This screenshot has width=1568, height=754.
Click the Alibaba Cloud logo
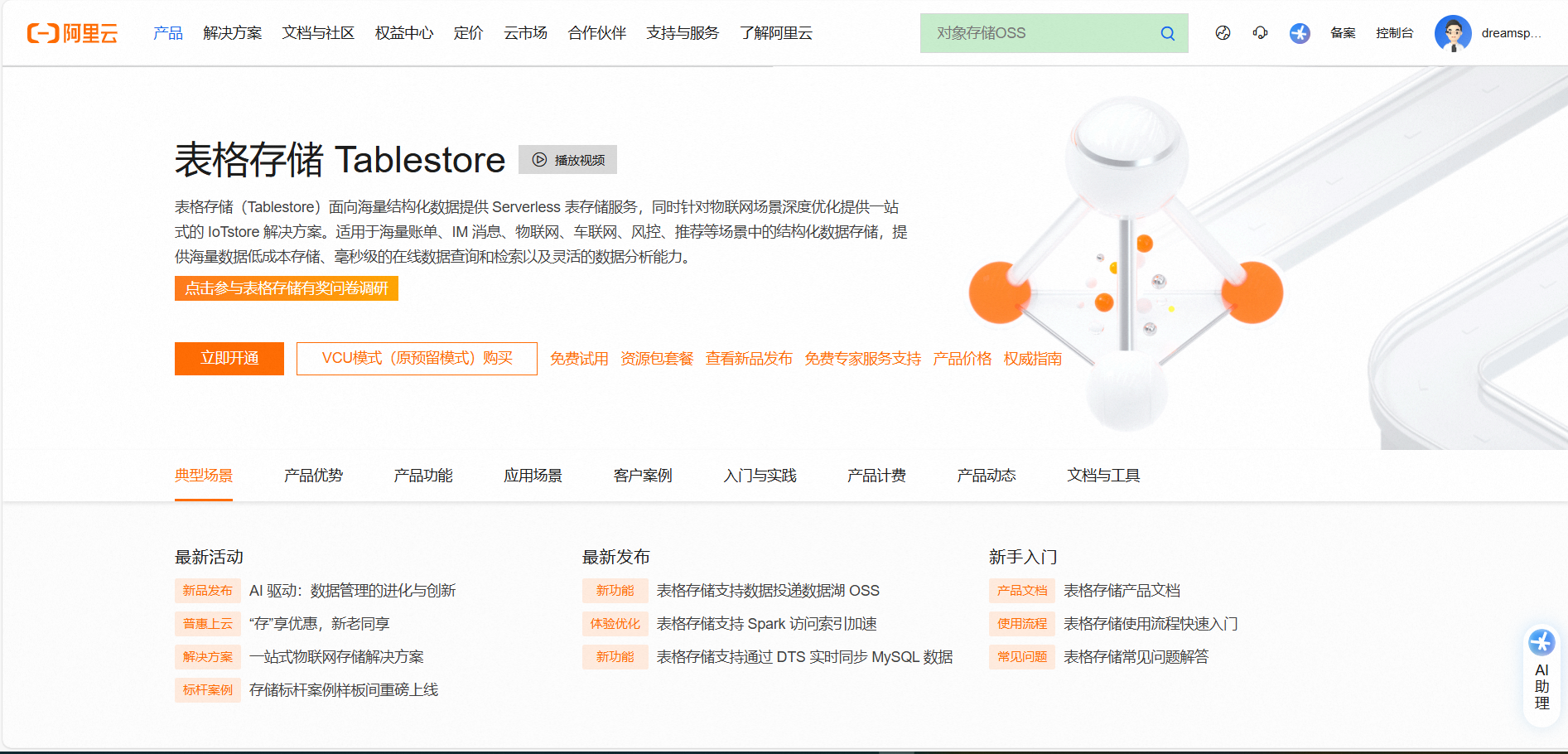(x=73, y=33)
